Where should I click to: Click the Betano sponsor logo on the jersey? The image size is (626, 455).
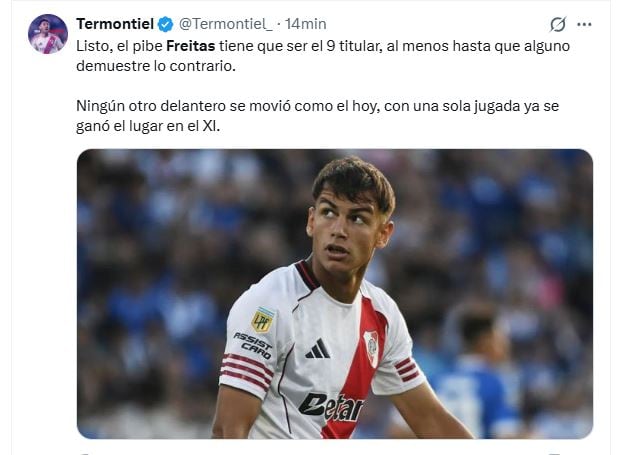[x=331, y=407]
